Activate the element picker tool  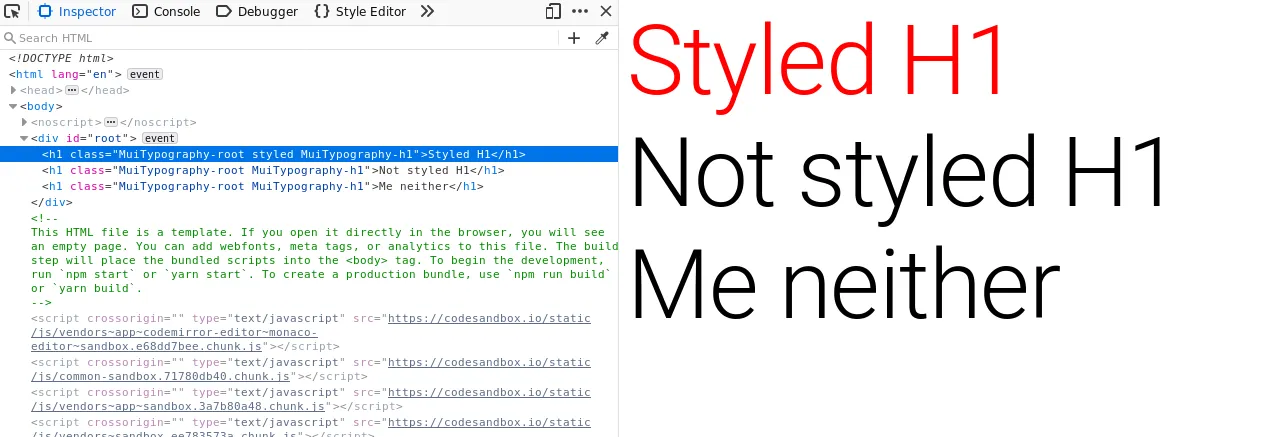pos(13,12)
